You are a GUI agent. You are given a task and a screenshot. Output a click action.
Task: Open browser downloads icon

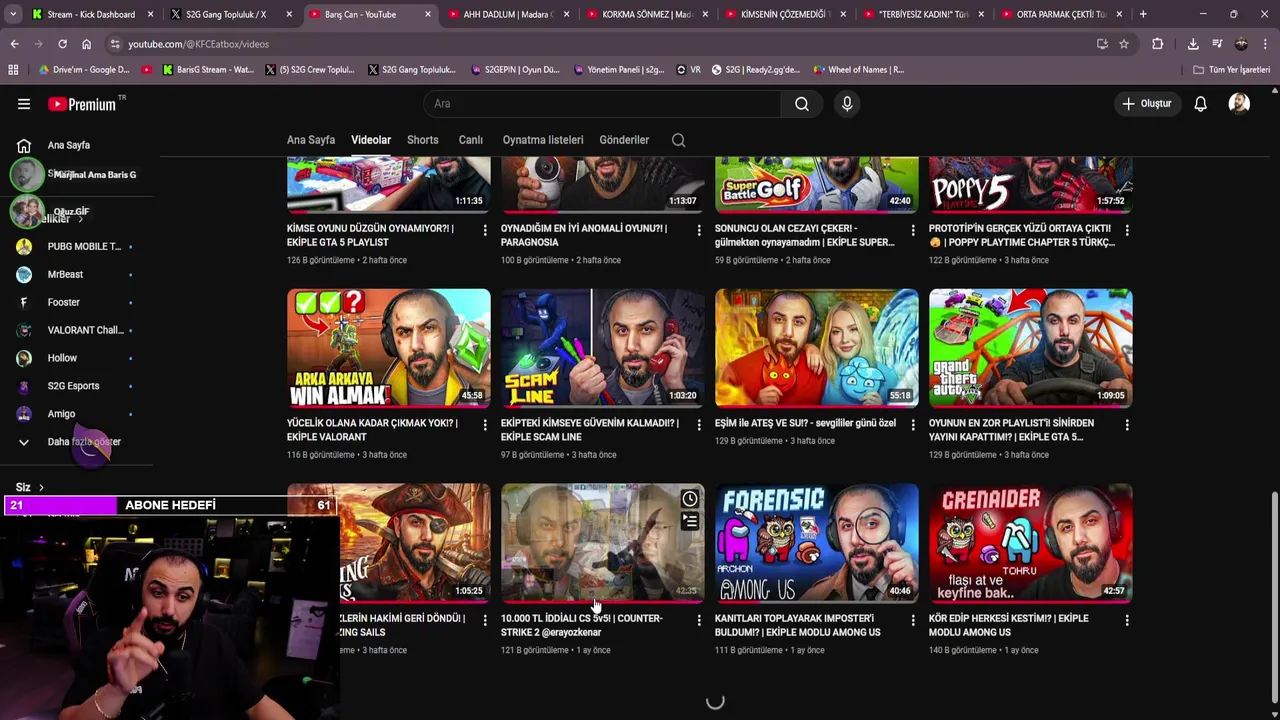tap(1193, 44)
